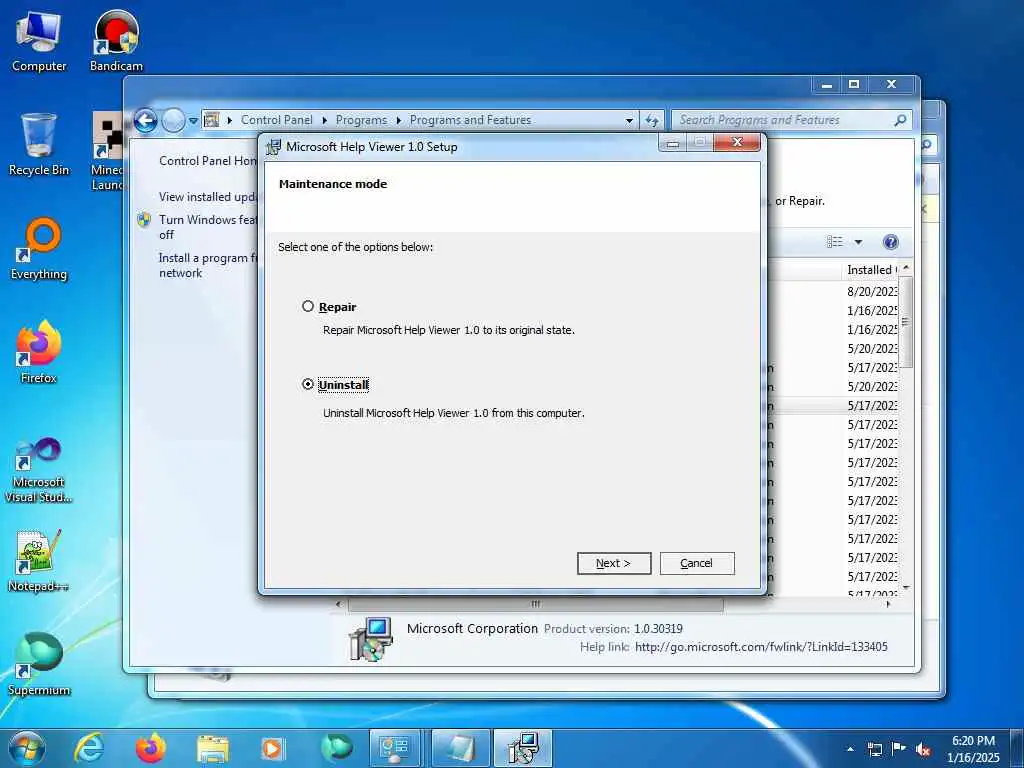Screen dimensions: 1024x768
Task: Open Computer desktop icon
Action: click(39, 42)
